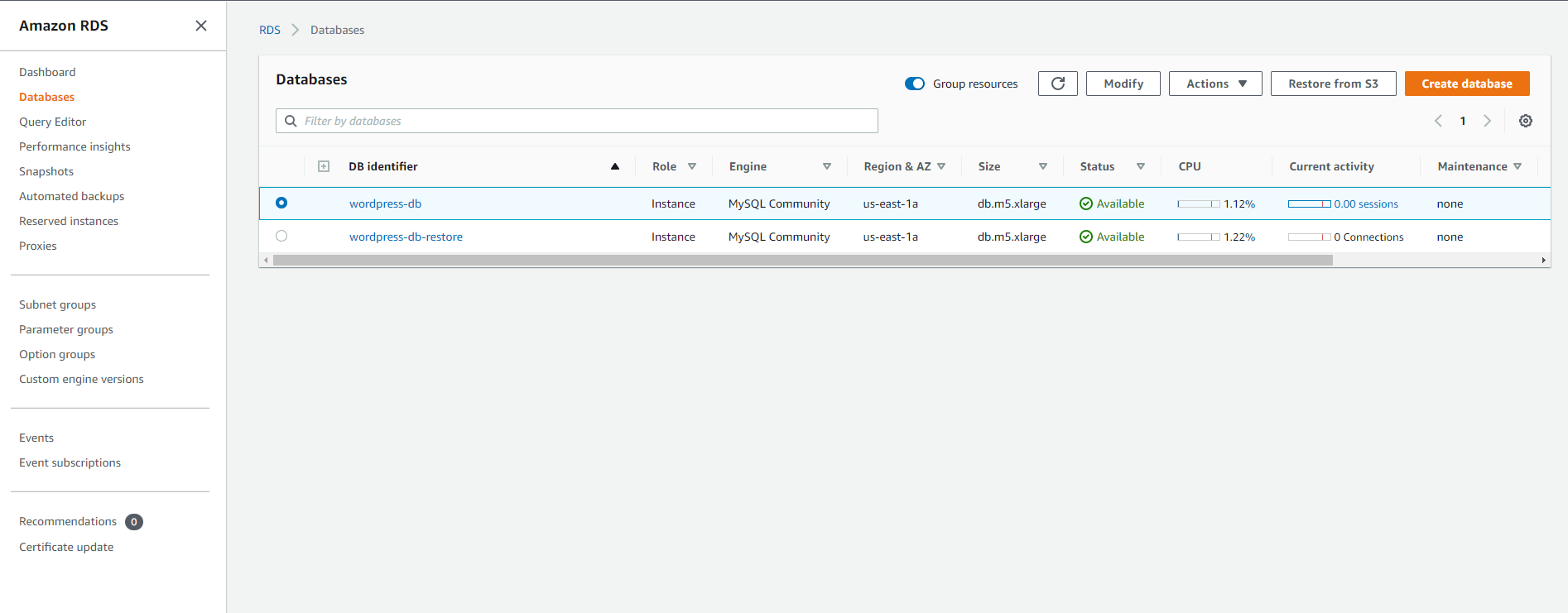Sort by Role column arrow

[692, 166]
